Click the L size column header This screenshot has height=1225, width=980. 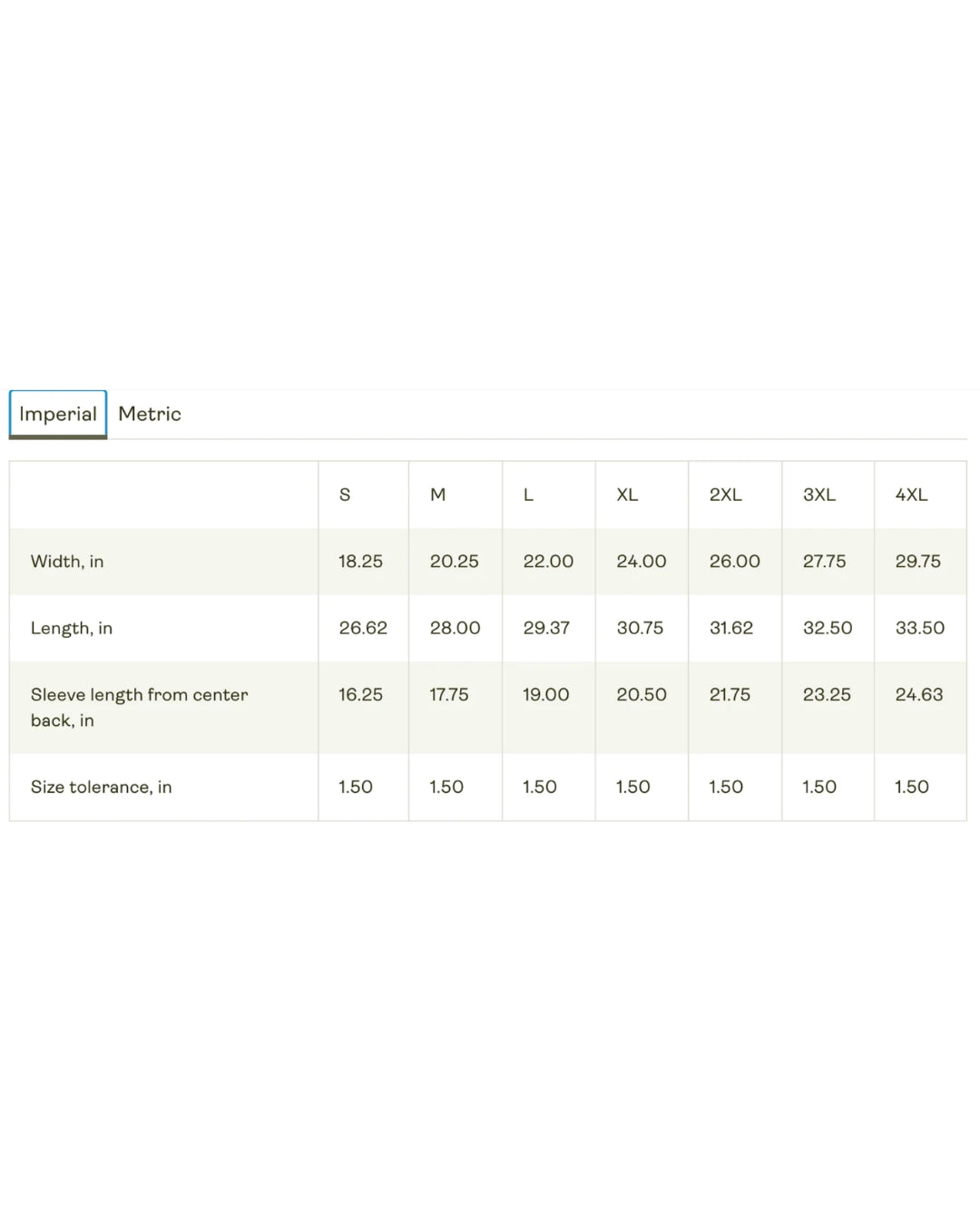click(528, 495)
